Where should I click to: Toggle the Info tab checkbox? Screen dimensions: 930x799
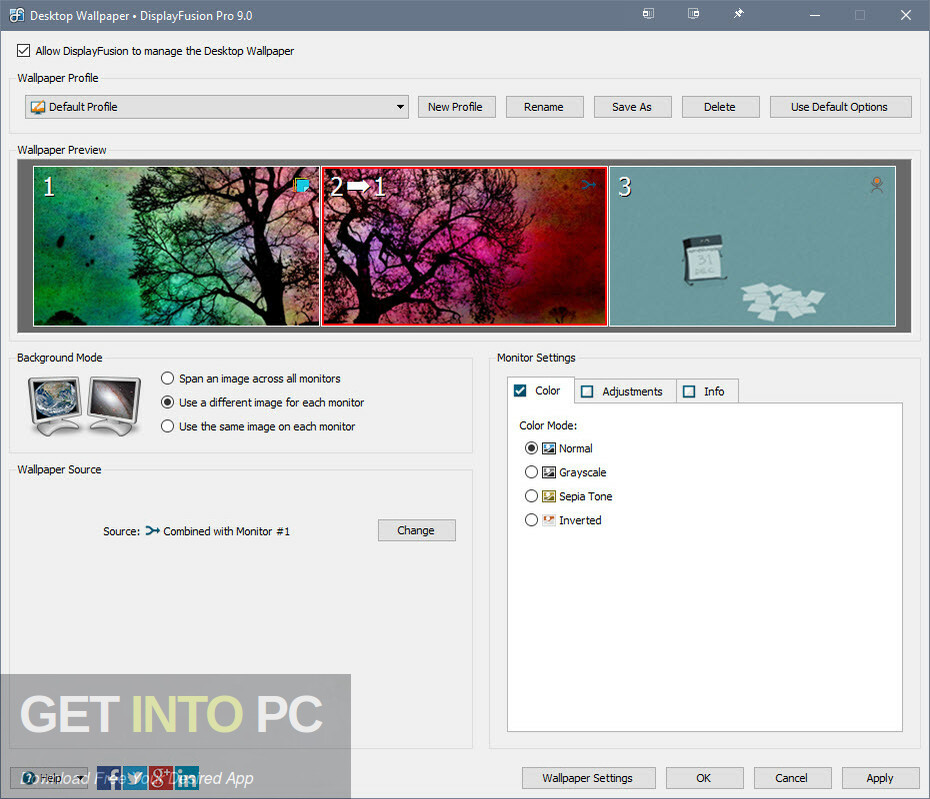(x=689, y=391)
